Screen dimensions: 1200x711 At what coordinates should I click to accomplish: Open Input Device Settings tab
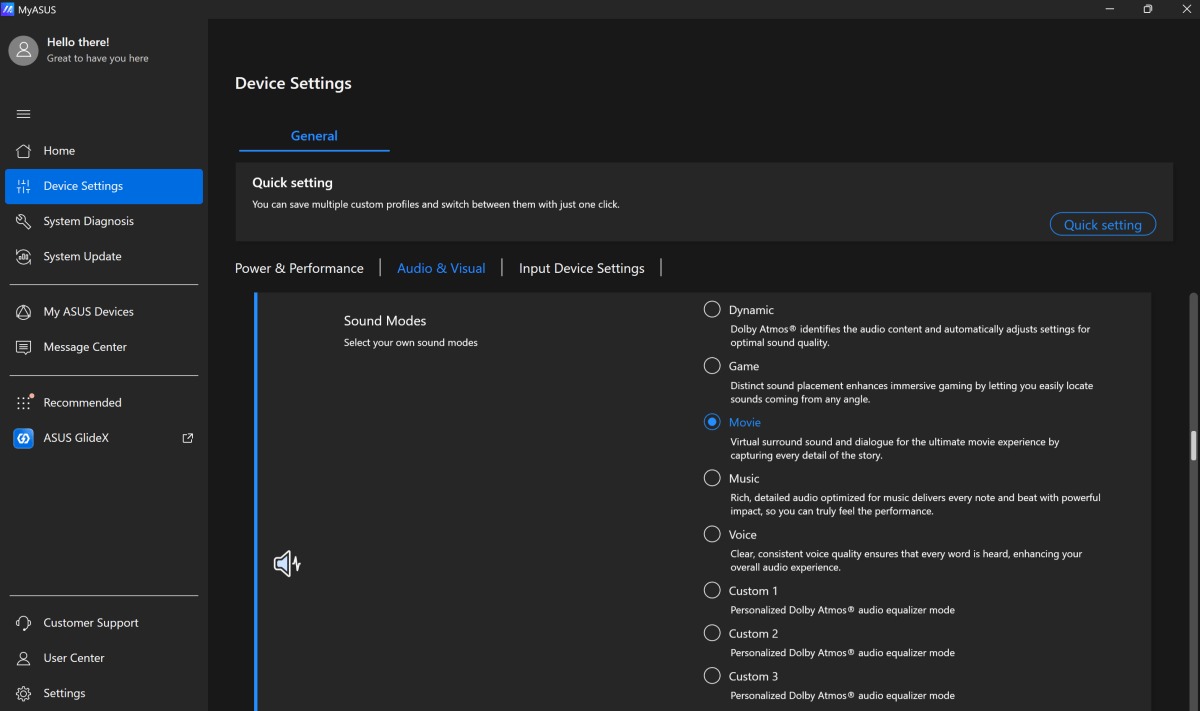point(581,268)
